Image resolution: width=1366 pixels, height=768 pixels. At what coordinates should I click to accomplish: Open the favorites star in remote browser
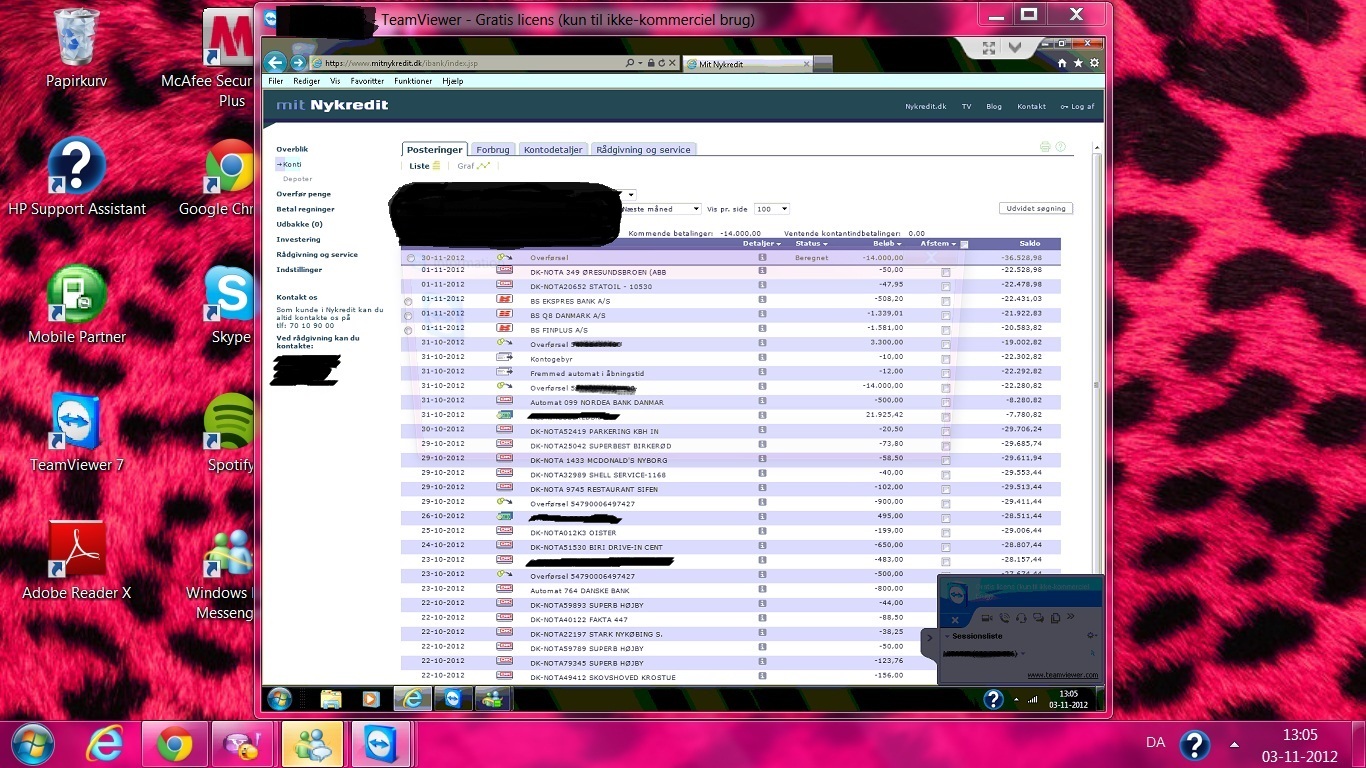click(1078, 63)
